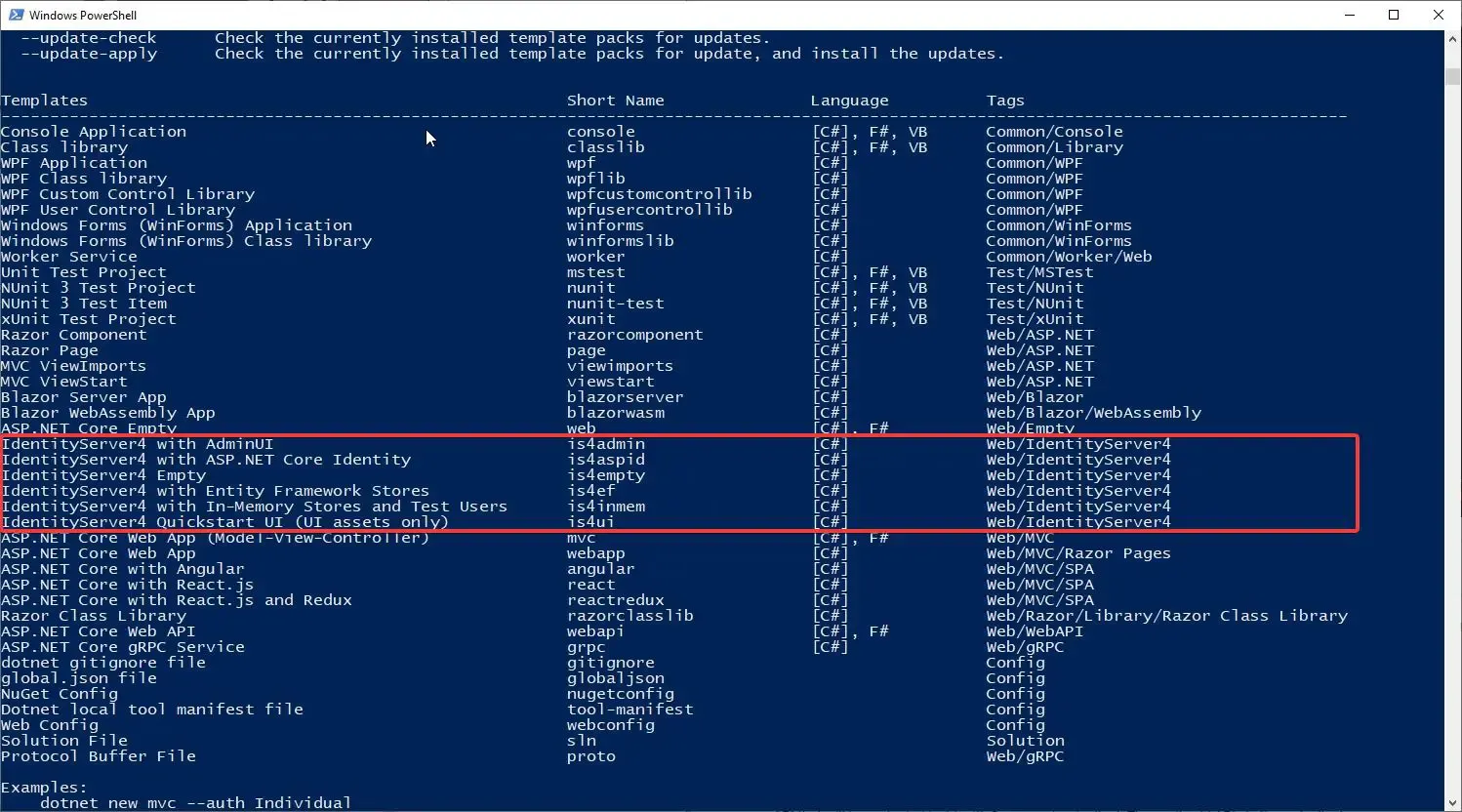Click the Short Name column header
Screen dimensions: 1462x812
pyautogui.click(x=615, y=100)
